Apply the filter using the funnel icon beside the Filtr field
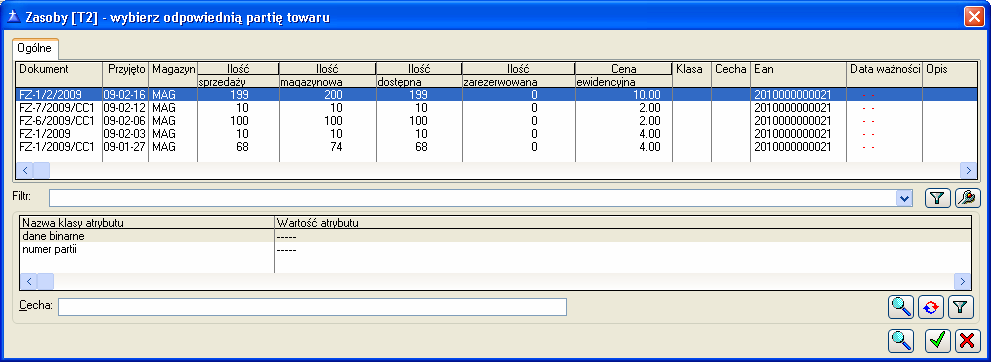 pos(937,198)
